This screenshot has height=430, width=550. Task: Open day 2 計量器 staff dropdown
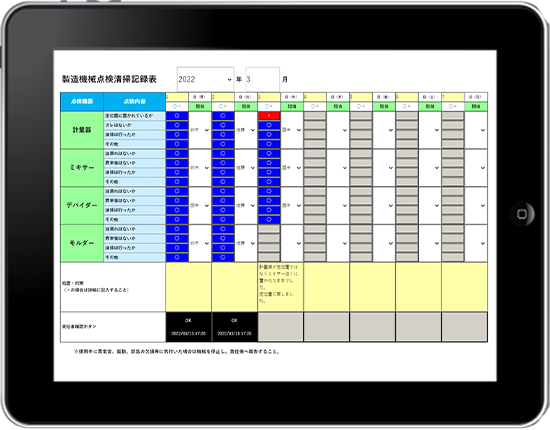point(246,130)
